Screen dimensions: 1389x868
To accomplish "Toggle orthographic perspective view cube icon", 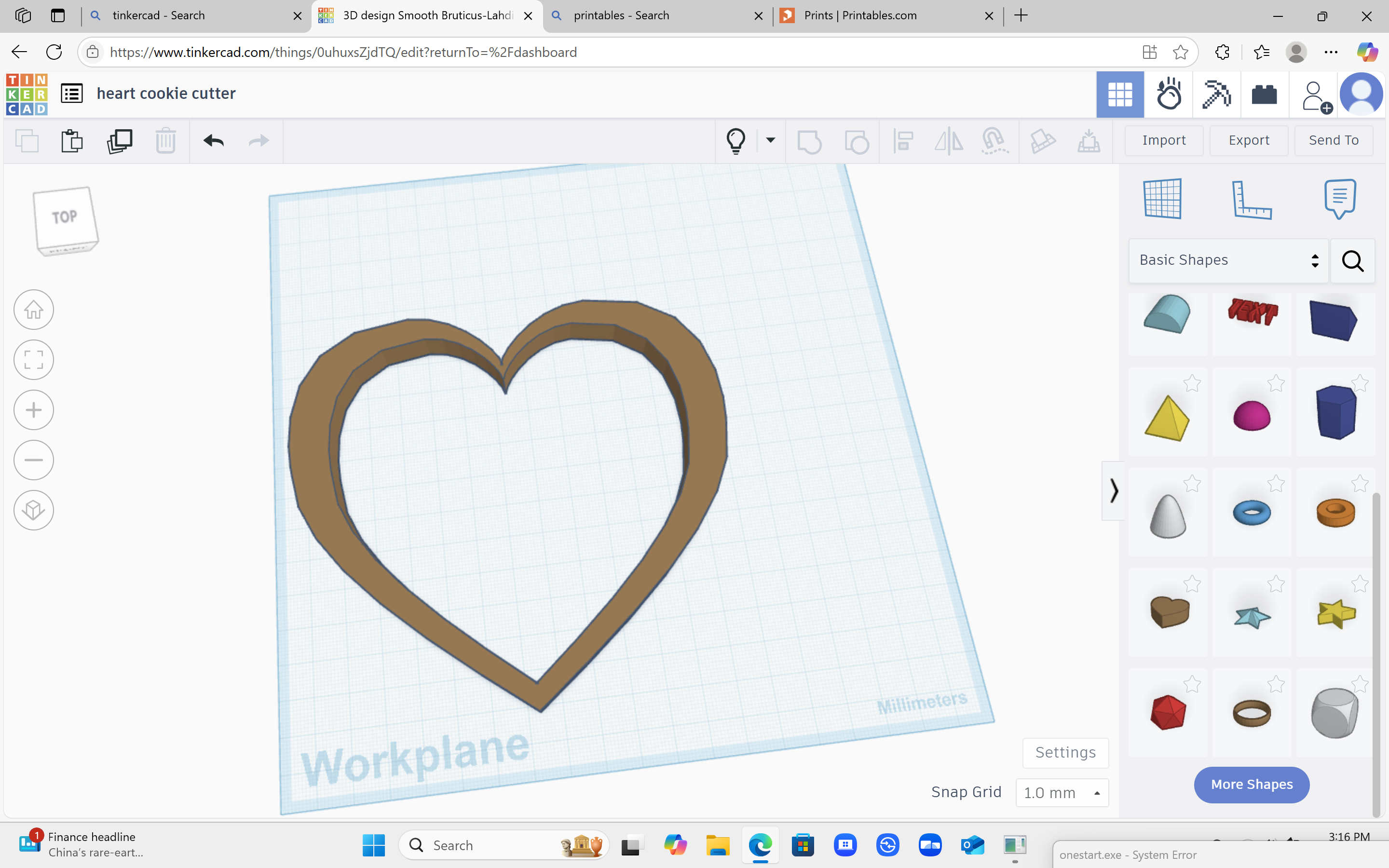I will (x=34, y=510).
